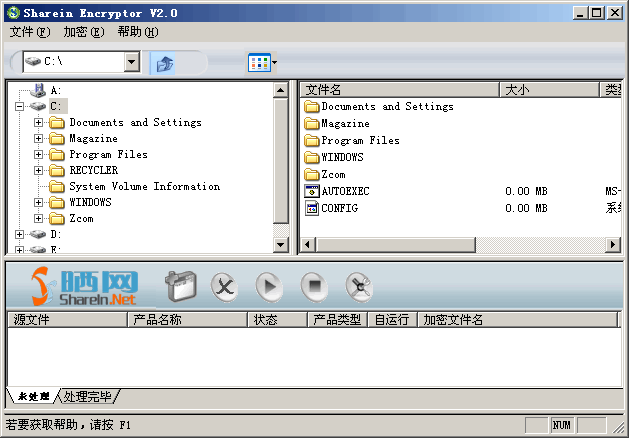Click the round delete X button

click(224, 287)
